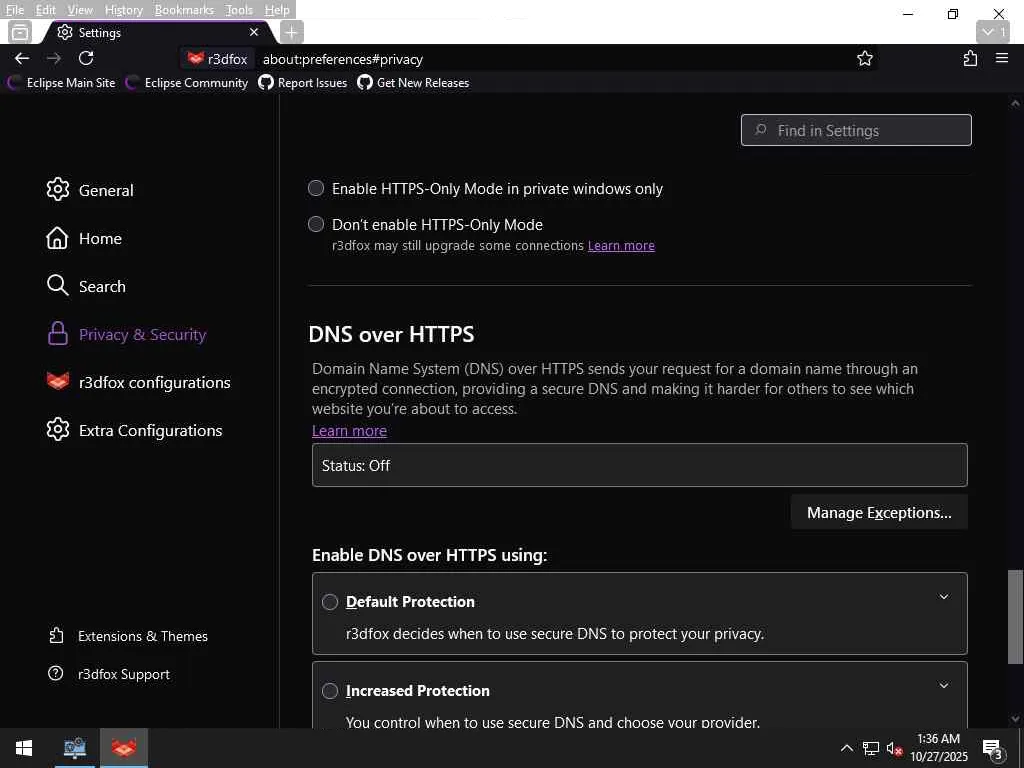The width and height of the screenshot is (1024, 768).
Task: Open the hamburger application menu
Action: (x=1002, y=59)
